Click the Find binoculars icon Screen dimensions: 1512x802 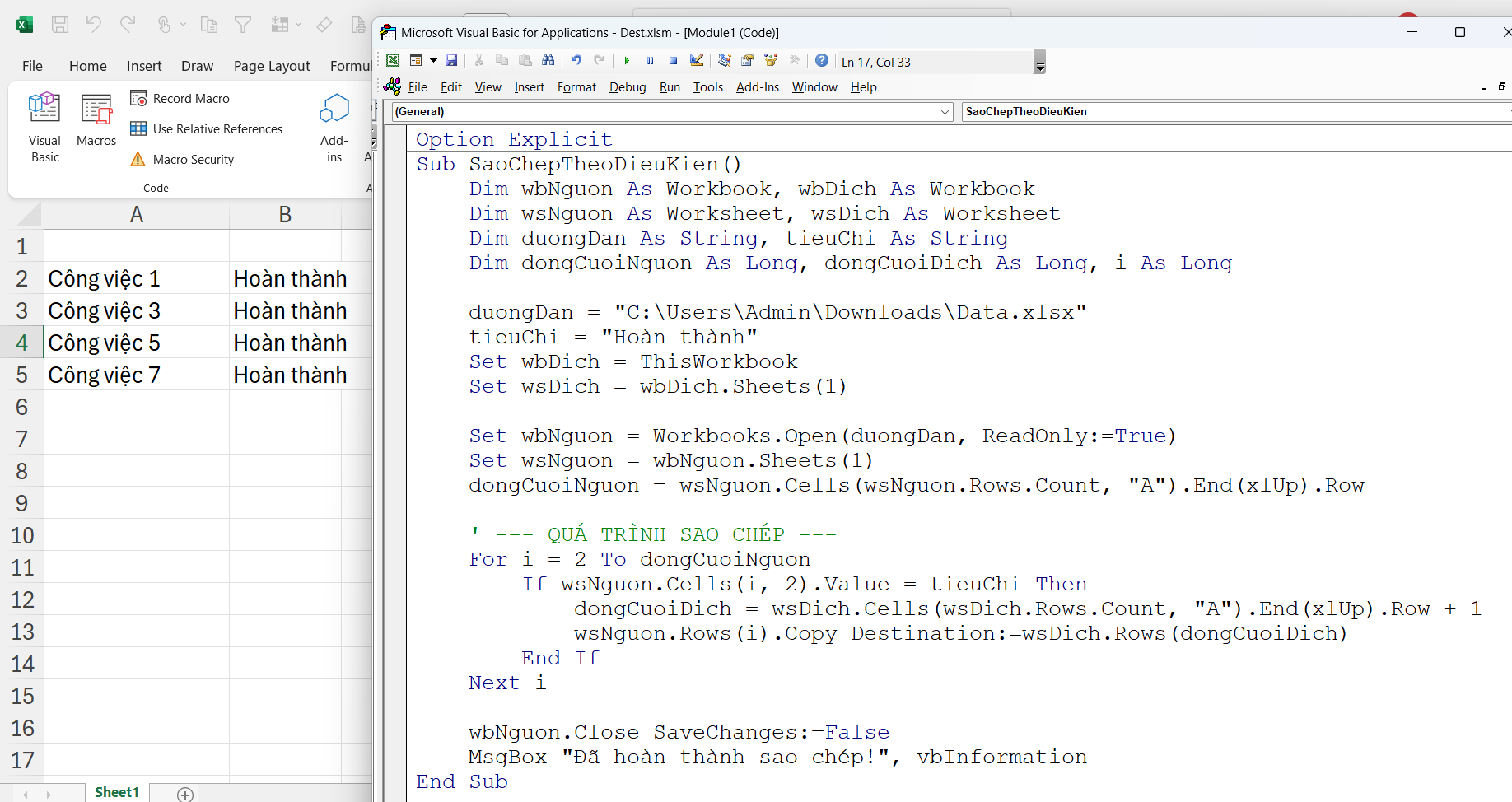coord(548,61)
